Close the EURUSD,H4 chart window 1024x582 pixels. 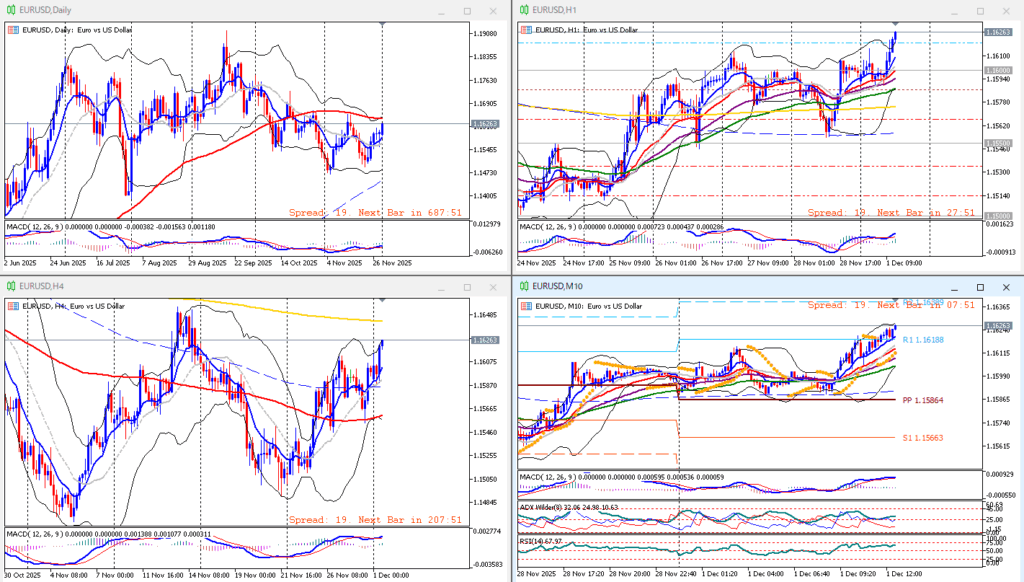[x=492, y=285]
